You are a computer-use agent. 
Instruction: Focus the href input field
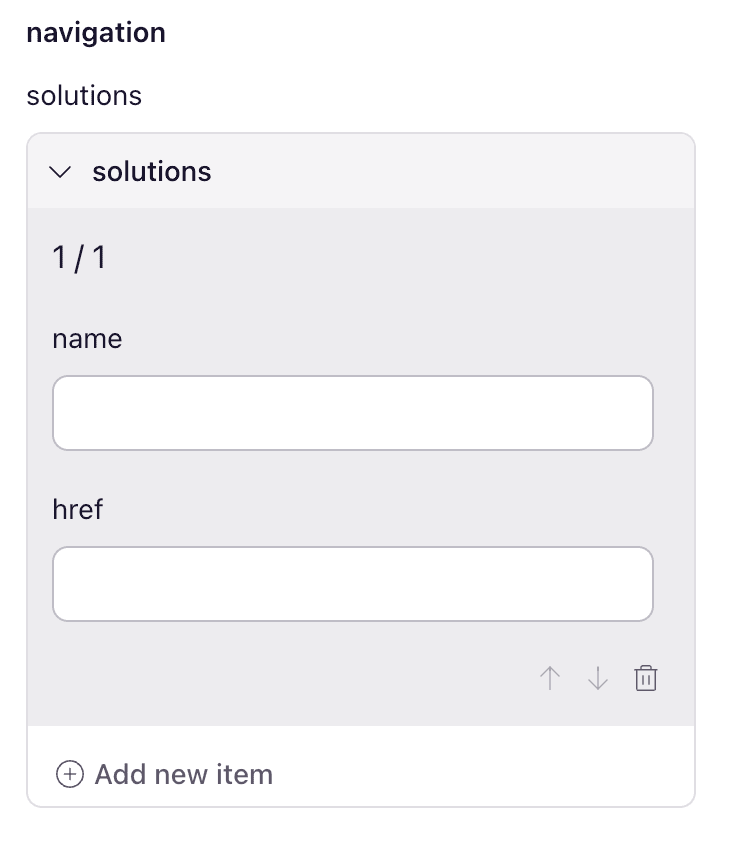coord(353,584)
